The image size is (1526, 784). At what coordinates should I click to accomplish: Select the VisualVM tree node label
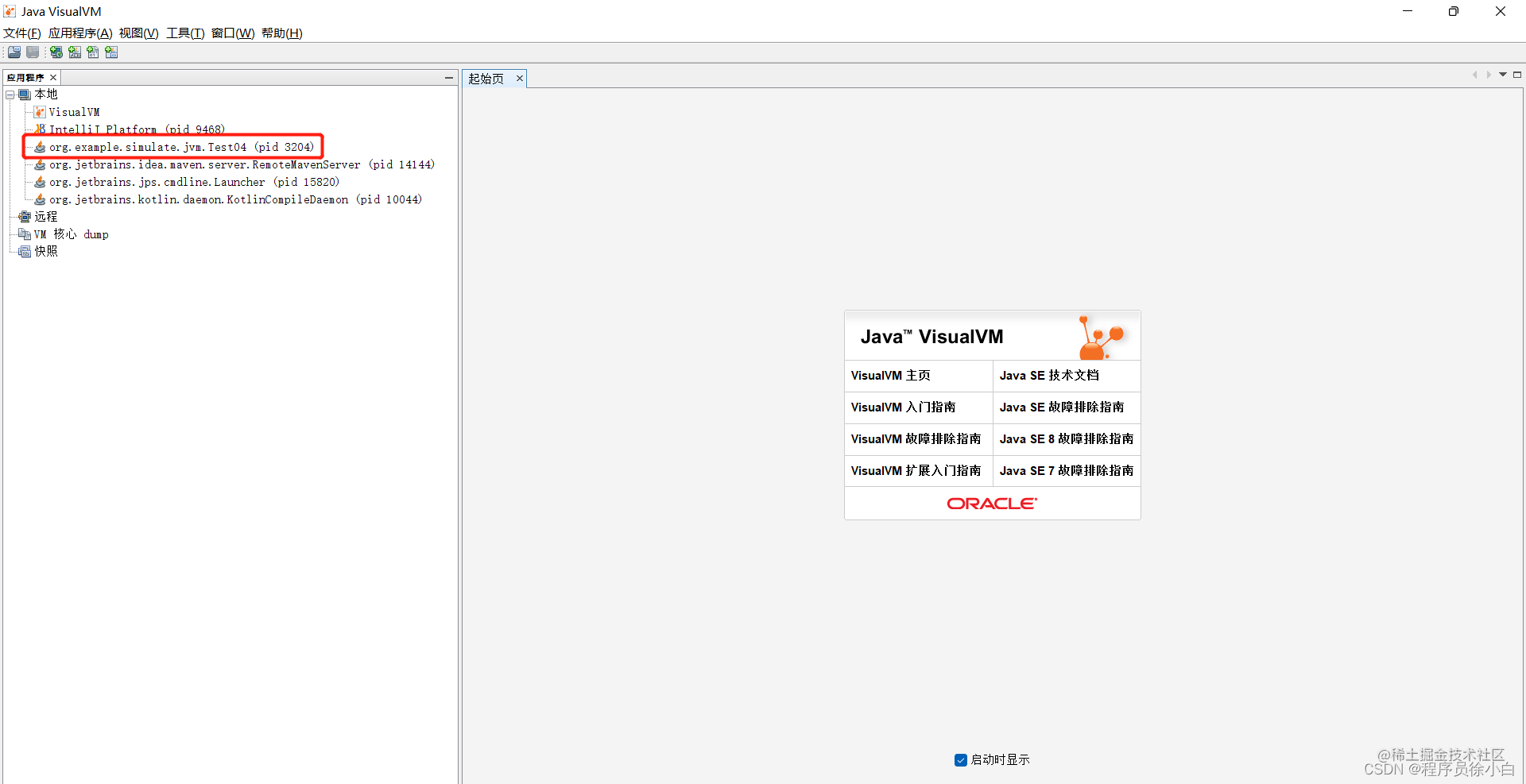pyautogui.click(x=75, y=112)
